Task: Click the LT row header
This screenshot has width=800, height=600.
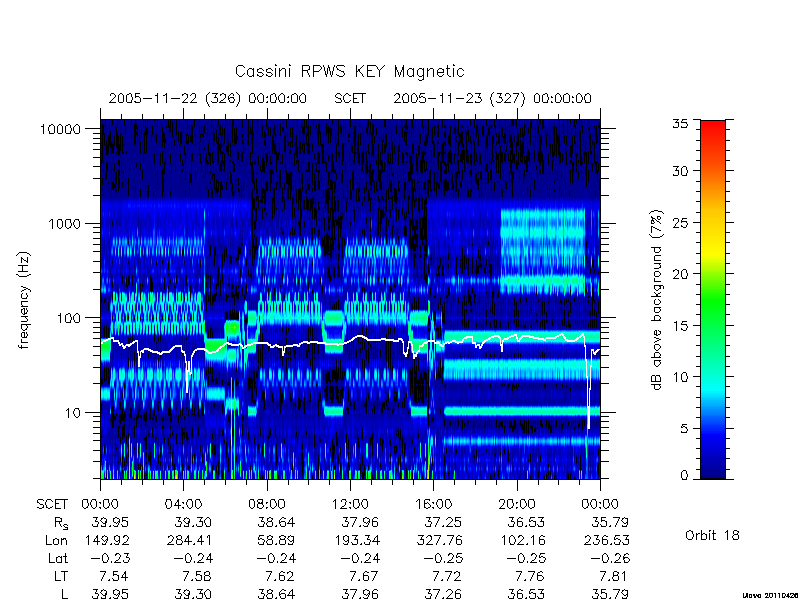Action: click(x=60, y=576)
